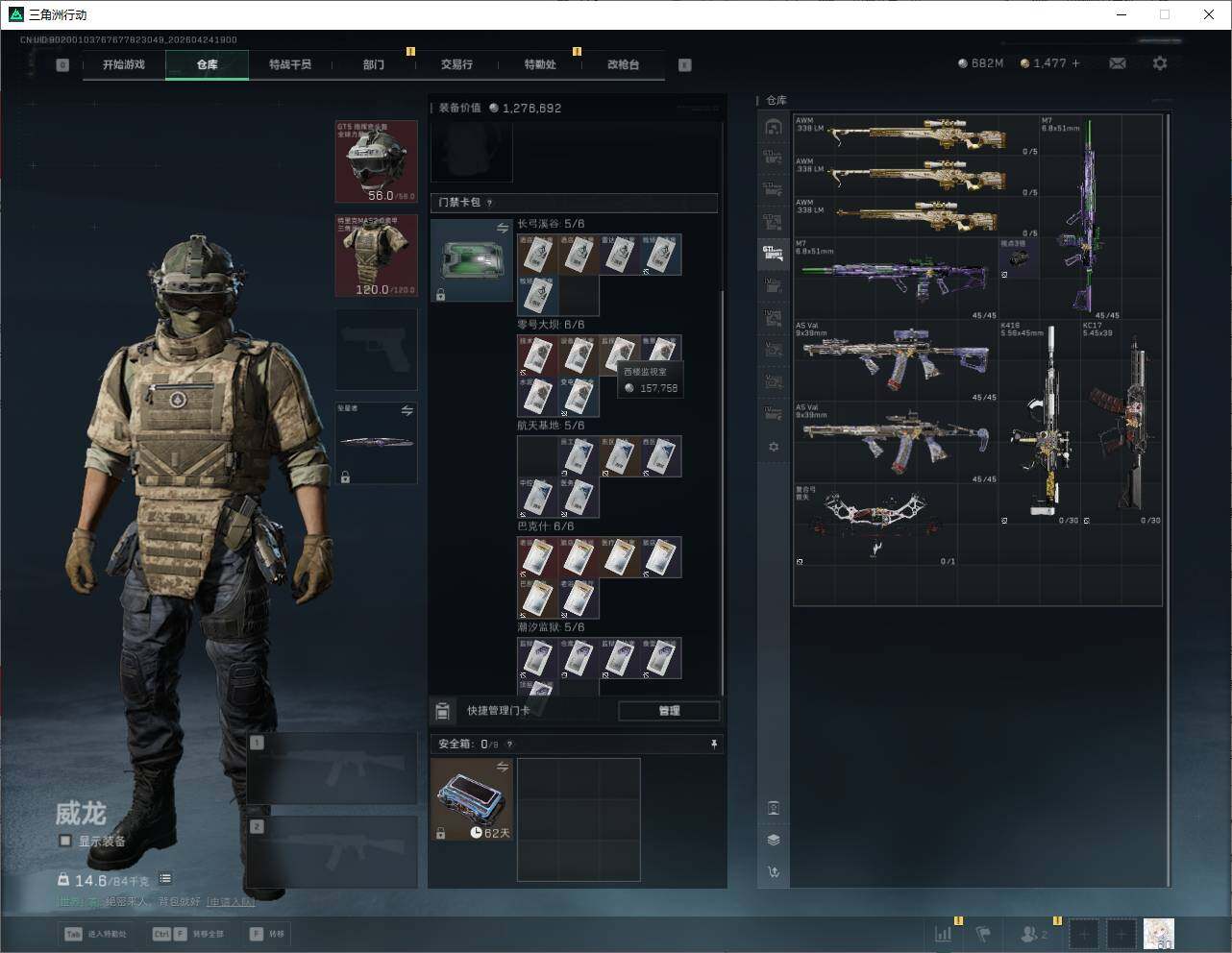Open the topmost warehouse sidebar category icon
This screenshot has height=953, width=1232.
tap(774, 127)
